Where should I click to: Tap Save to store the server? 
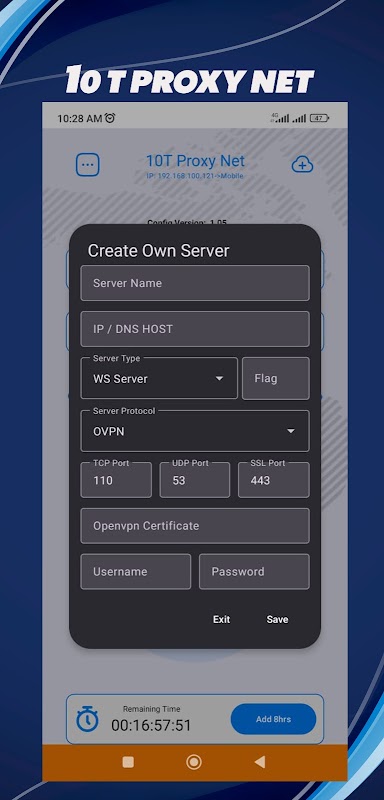277,619
